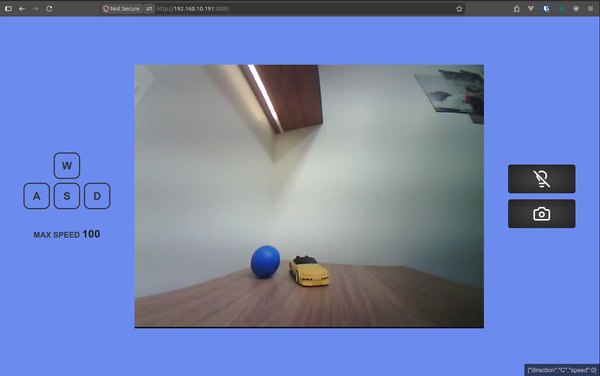Toggle the light-off lamp button
600x376 pixels.
pyautogui.click(x=541, y=179)
